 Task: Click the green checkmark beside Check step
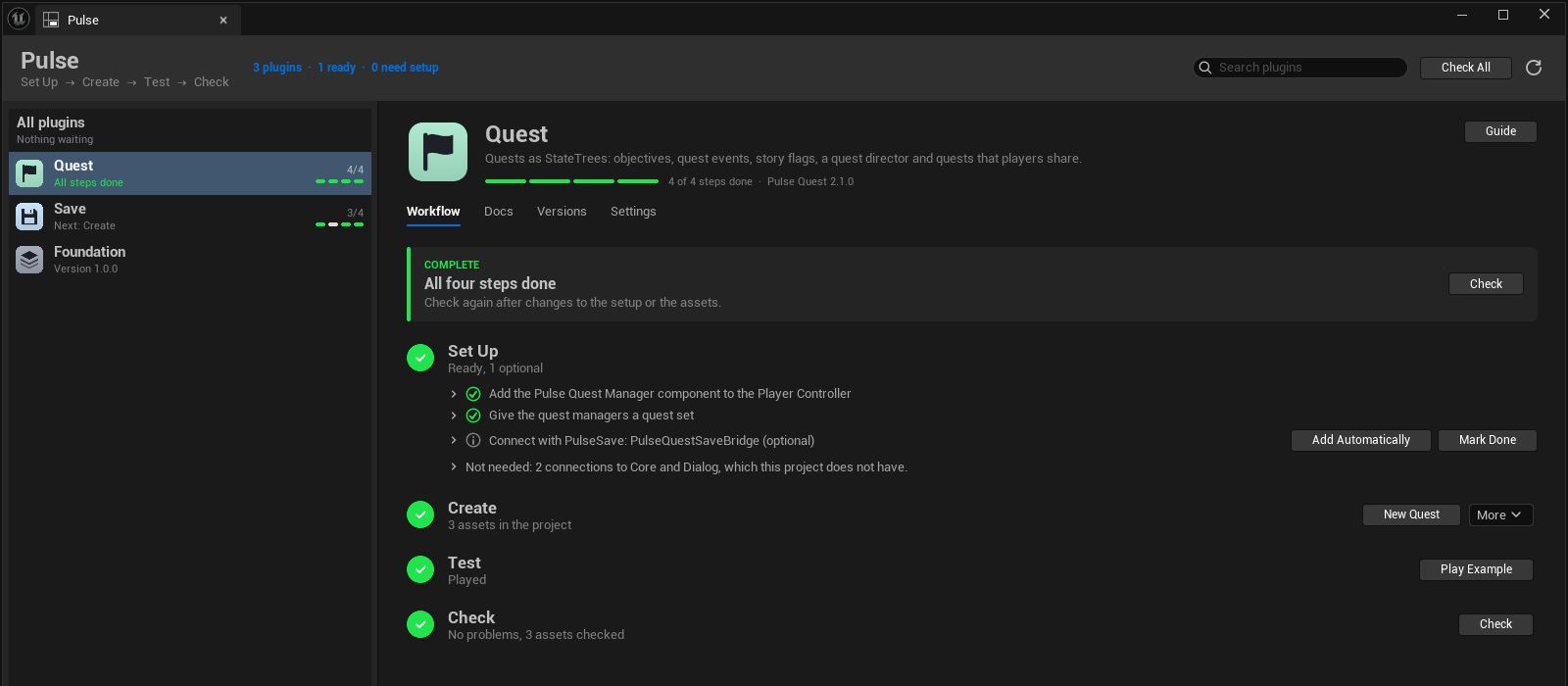click(420, 624)
